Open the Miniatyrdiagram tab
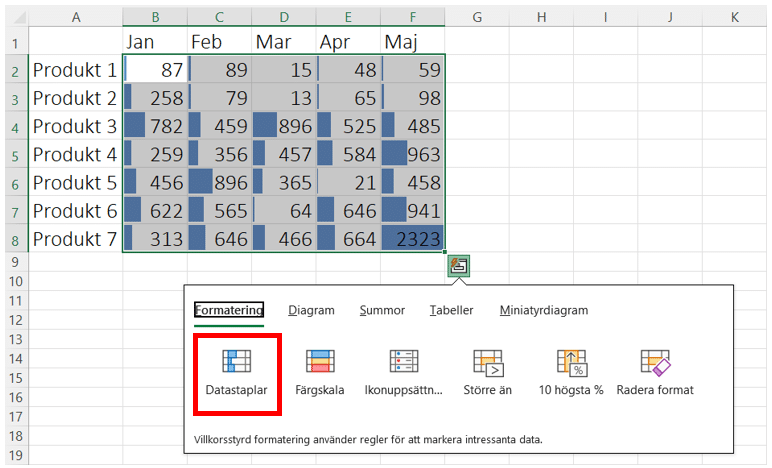The height and width of the screenshot is (468, 772). pyautogui.click(x=543, y=310)
